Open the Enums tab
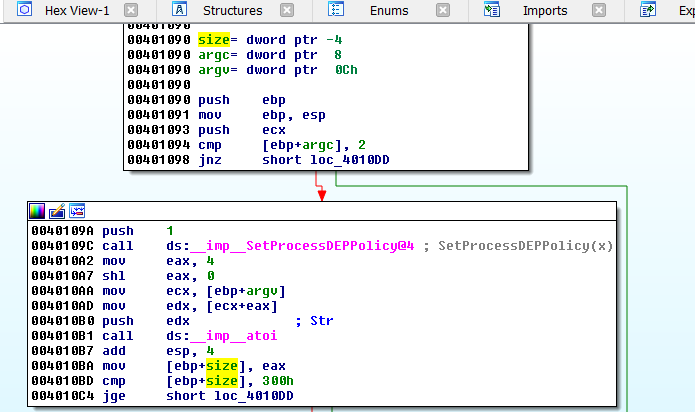 pos(390,11)
